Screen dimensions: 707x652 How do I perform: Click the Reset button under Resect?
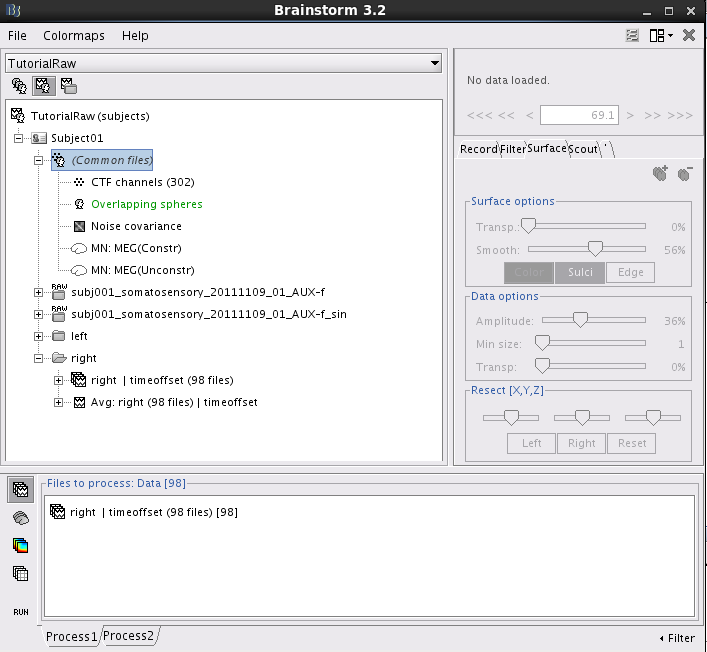[x=631, y=443]
